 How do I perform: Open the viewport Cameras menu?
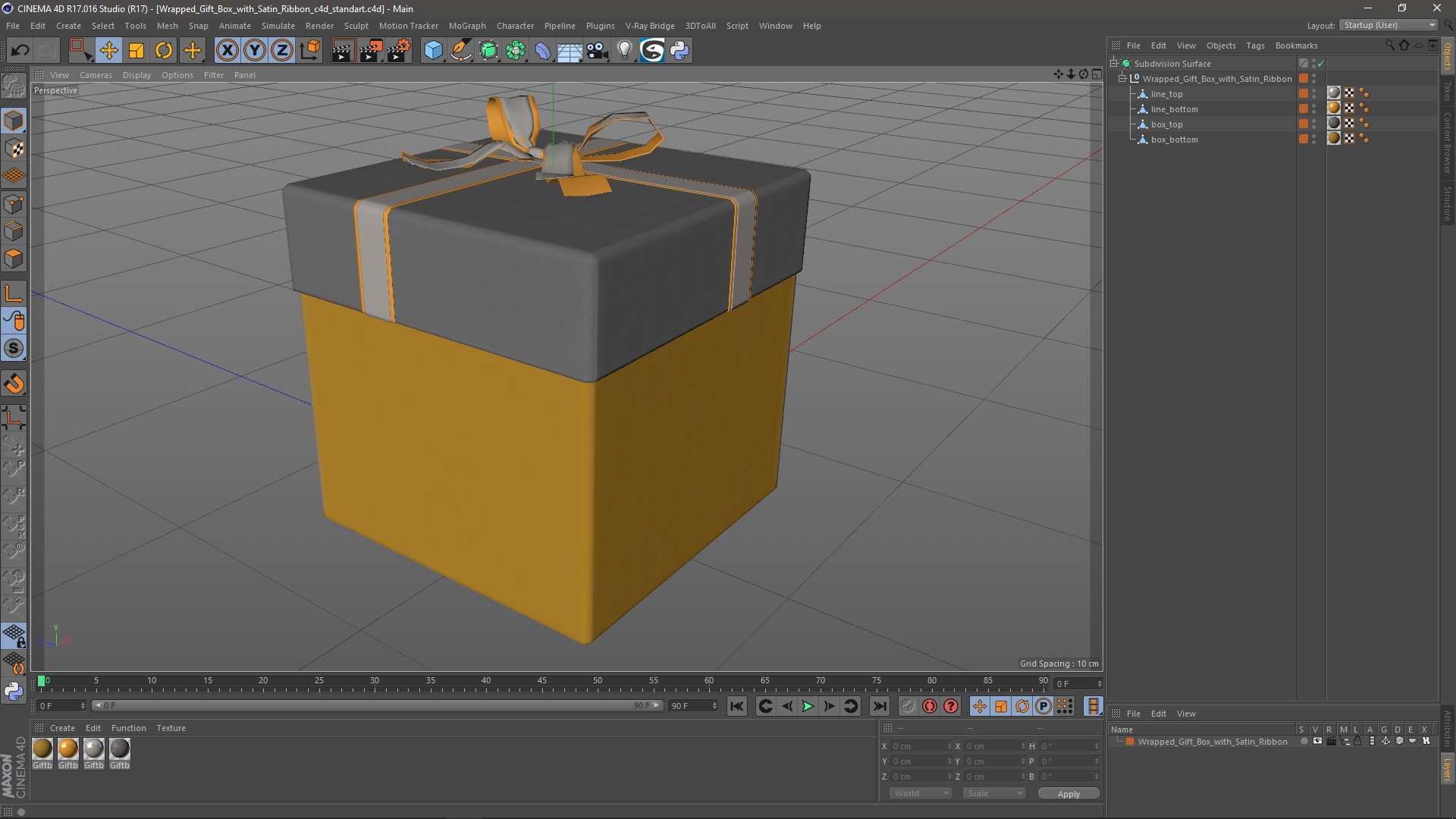pyautogui.click(x=96, y=75)
